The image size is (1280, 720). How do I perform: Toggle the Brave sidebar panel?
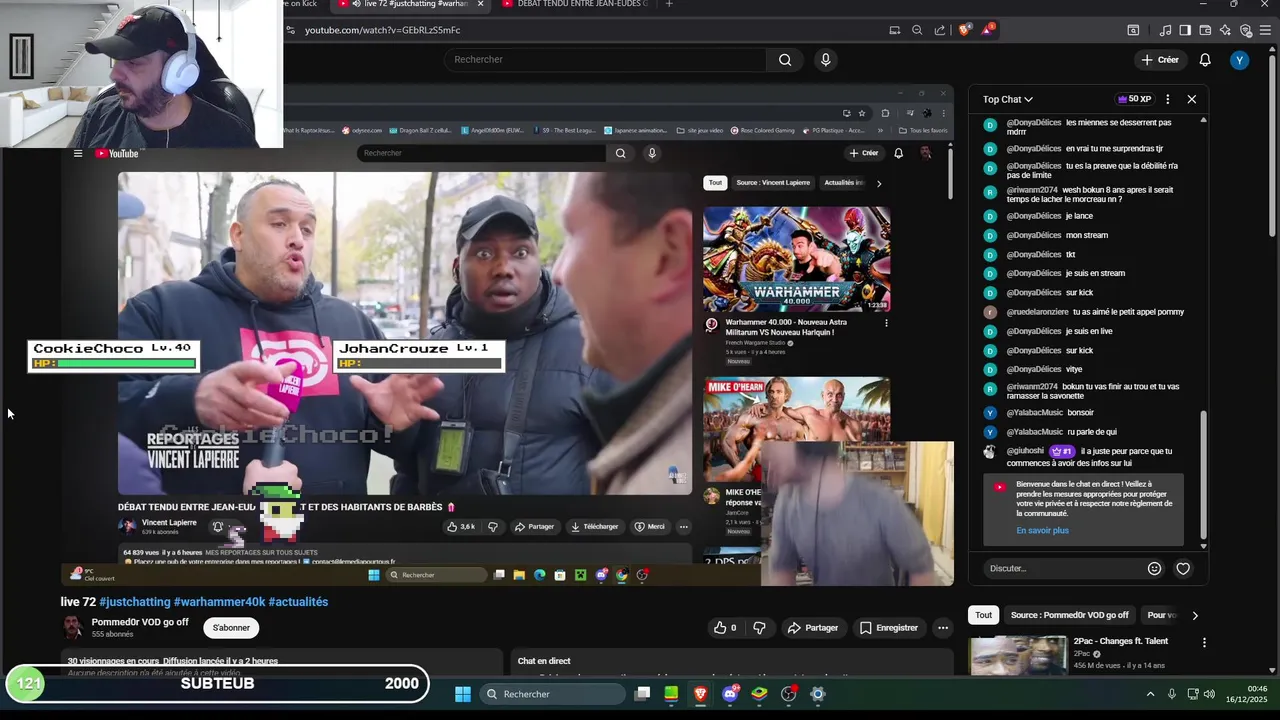(x=1184, y=30)
